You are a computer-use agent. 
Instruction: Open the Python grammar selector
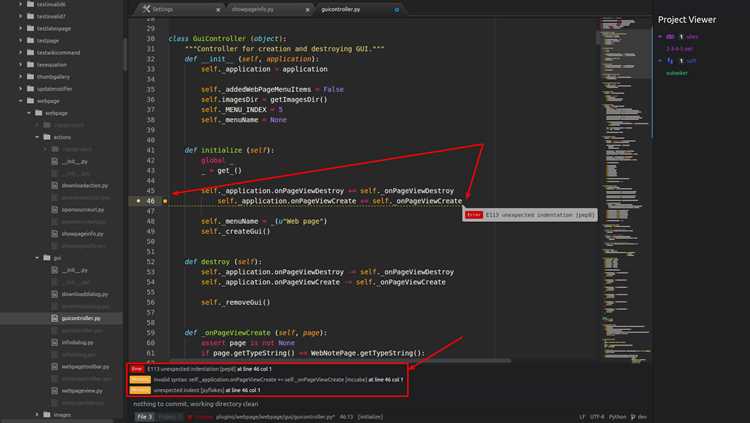pos(618,417)
